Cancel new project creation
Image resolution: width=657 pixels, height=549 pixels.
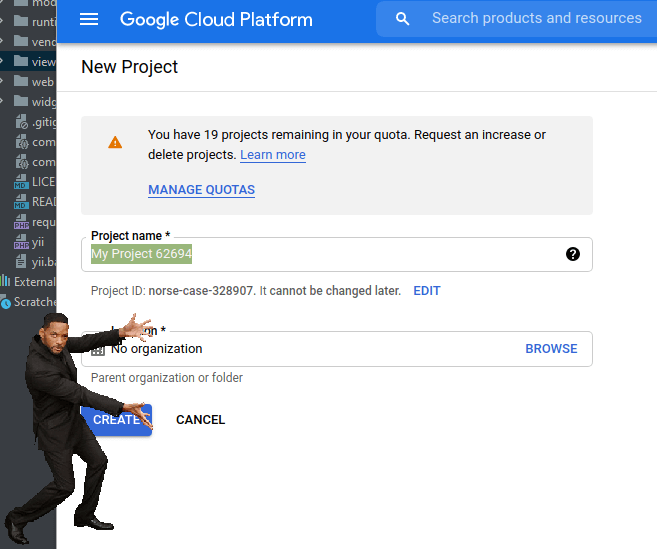tap(200, 420)
